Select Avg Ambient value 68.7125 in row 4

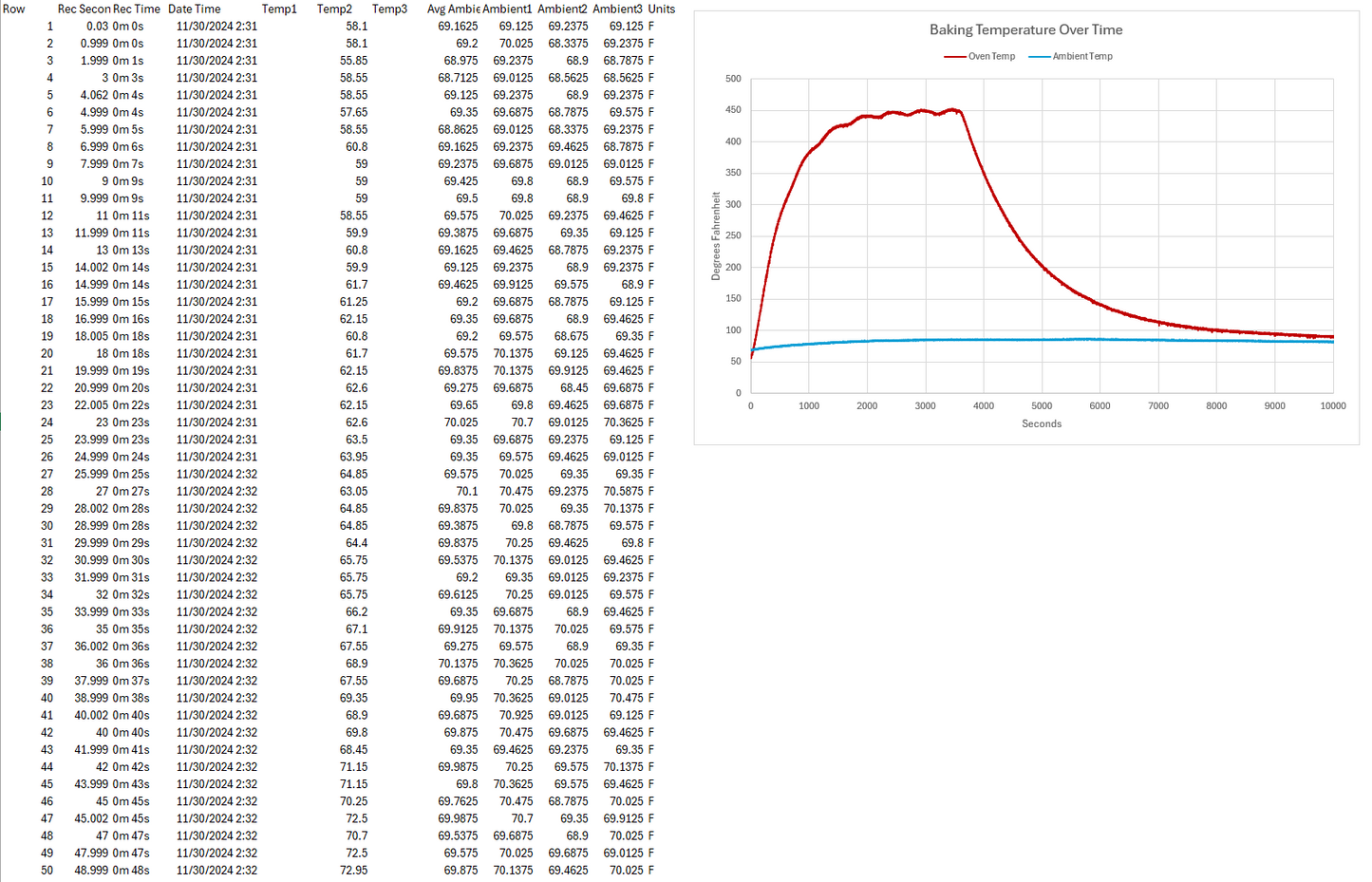point(458,78)
